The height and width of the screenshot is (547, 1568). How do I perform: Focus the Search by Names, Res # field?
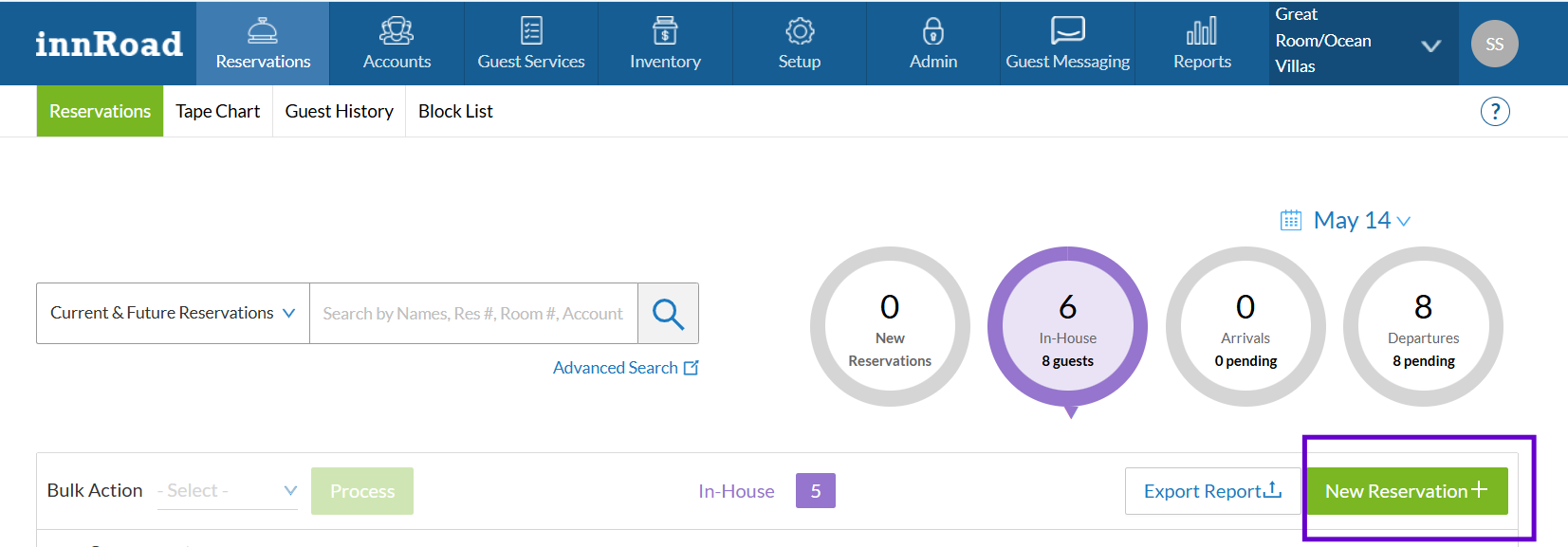pos(473,314)
